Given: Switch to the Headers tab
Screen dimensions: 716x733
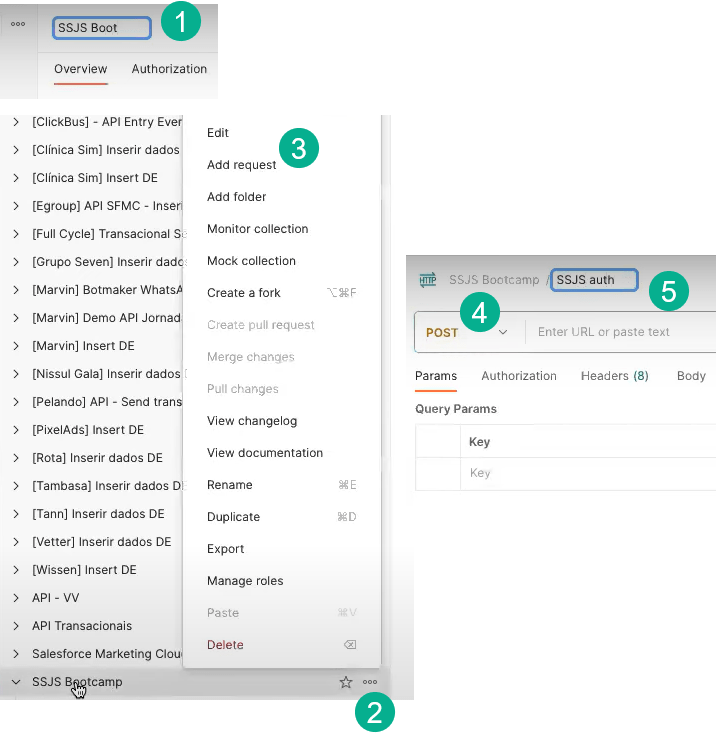Looking at the screenshot, I should [x=614, y=376].
